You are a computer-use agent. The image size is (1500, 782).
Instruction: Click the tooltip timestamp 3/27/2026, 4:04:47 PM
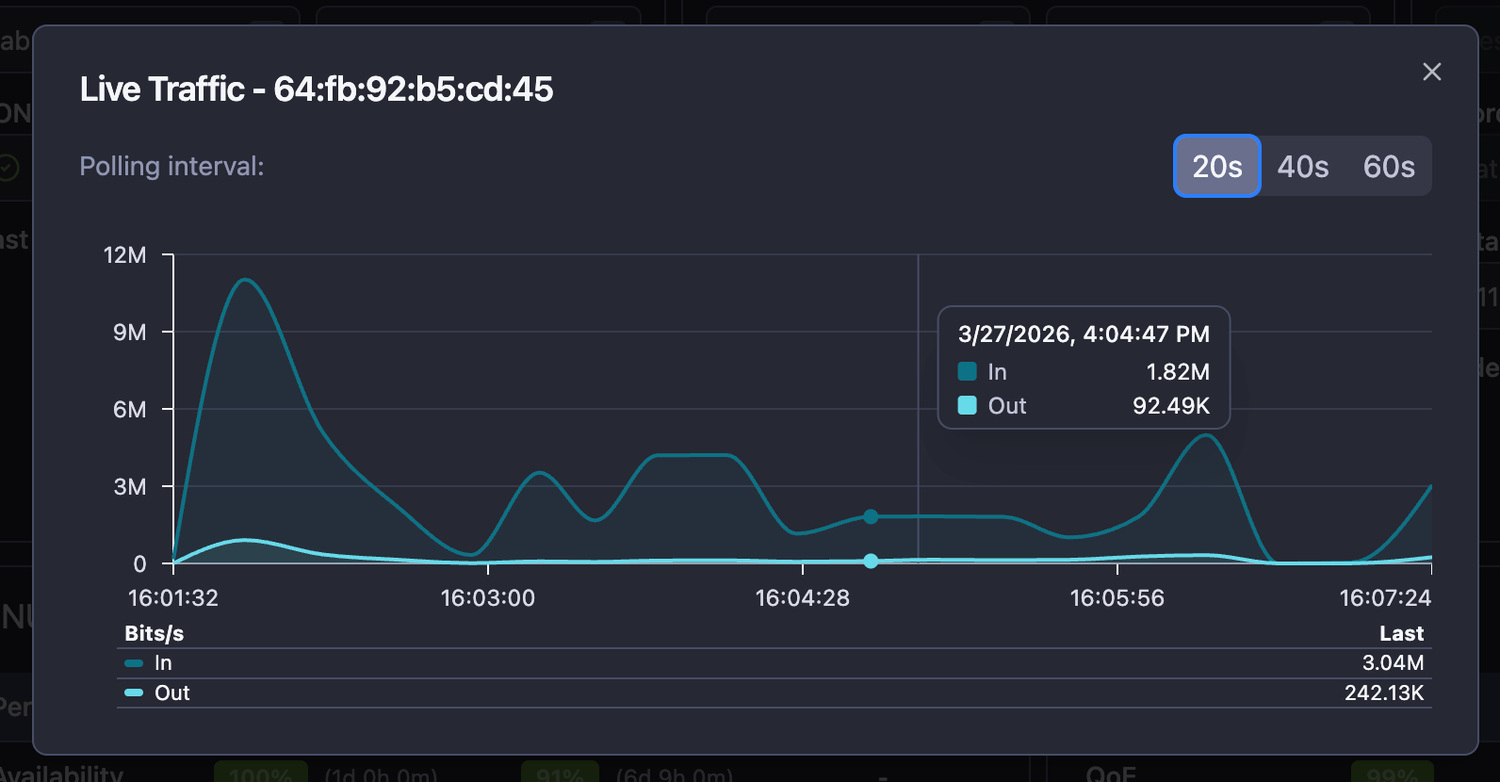(x=1084, y=334)
